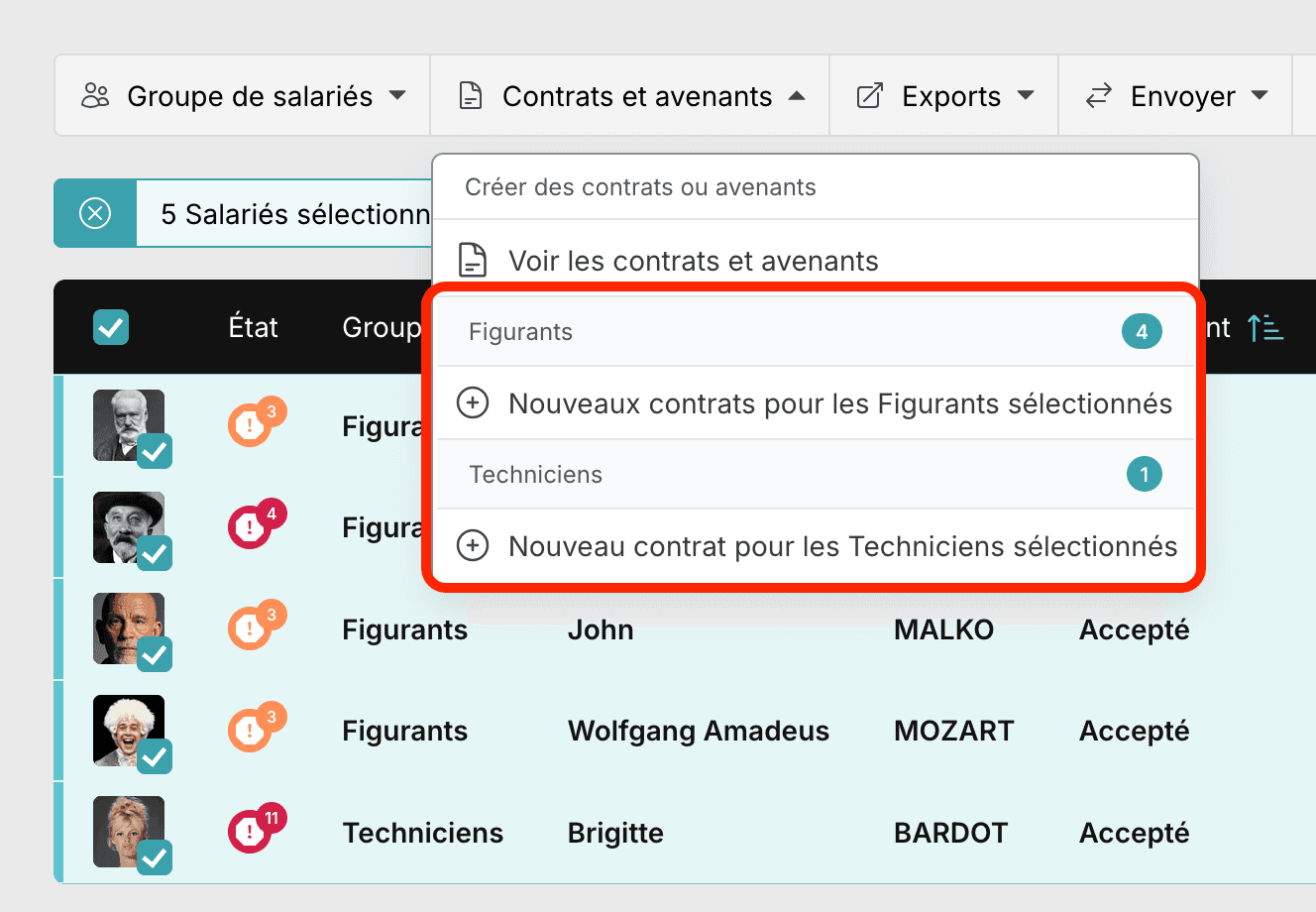Open the Envoyer dropdown
The width and height of the screenshot is (1316, 912).
click(1176, 96)
